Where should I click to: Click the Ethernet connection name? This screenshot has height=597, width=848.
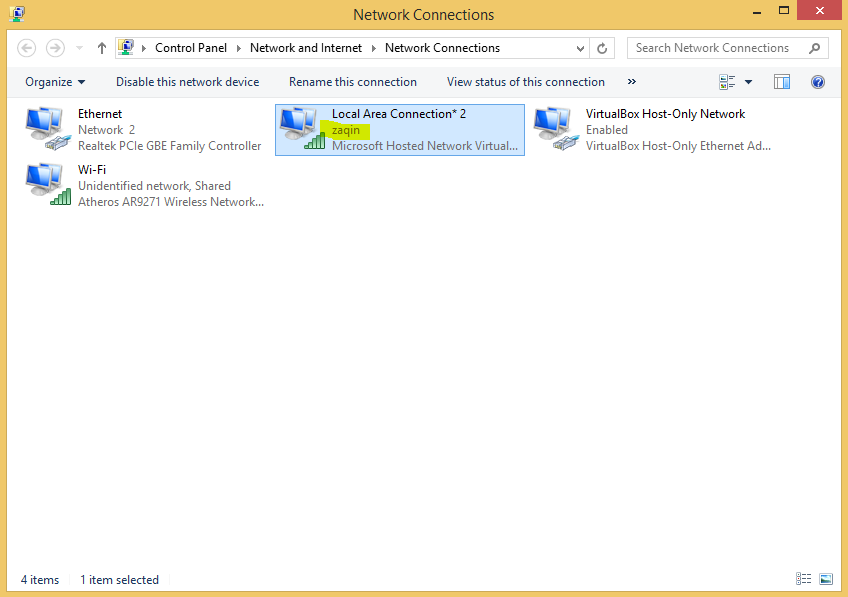coord(100,114)
